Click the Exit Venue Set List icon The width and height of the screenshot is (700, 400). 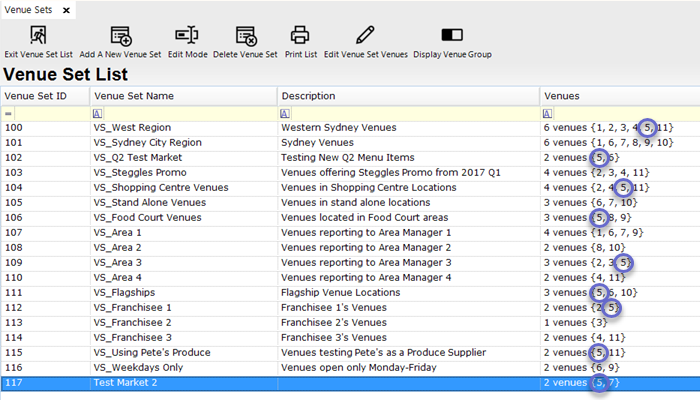point(38,37)
